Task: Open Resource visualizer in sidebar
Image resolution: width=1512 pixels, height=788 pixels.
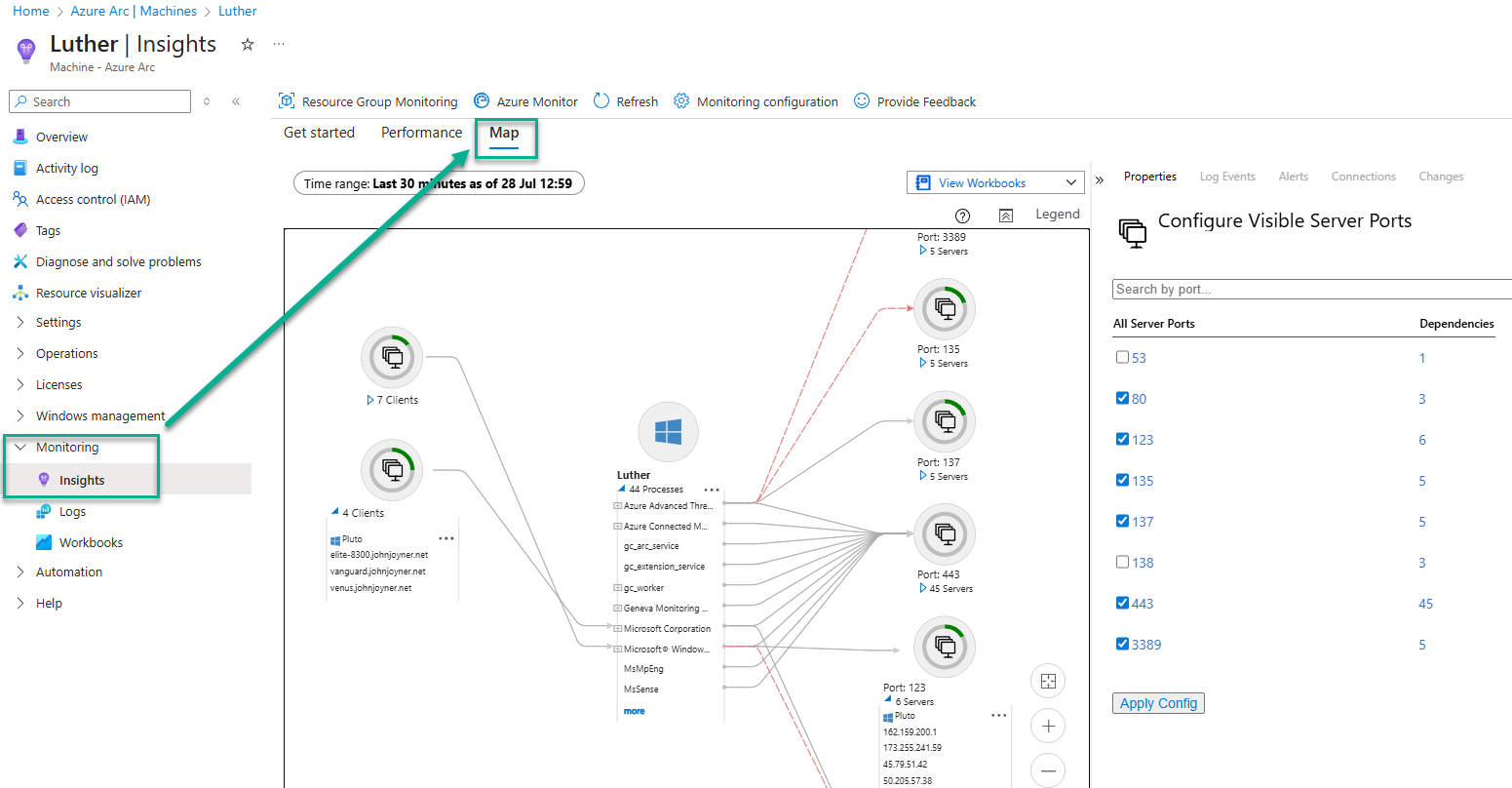Action: pos(89,293)
